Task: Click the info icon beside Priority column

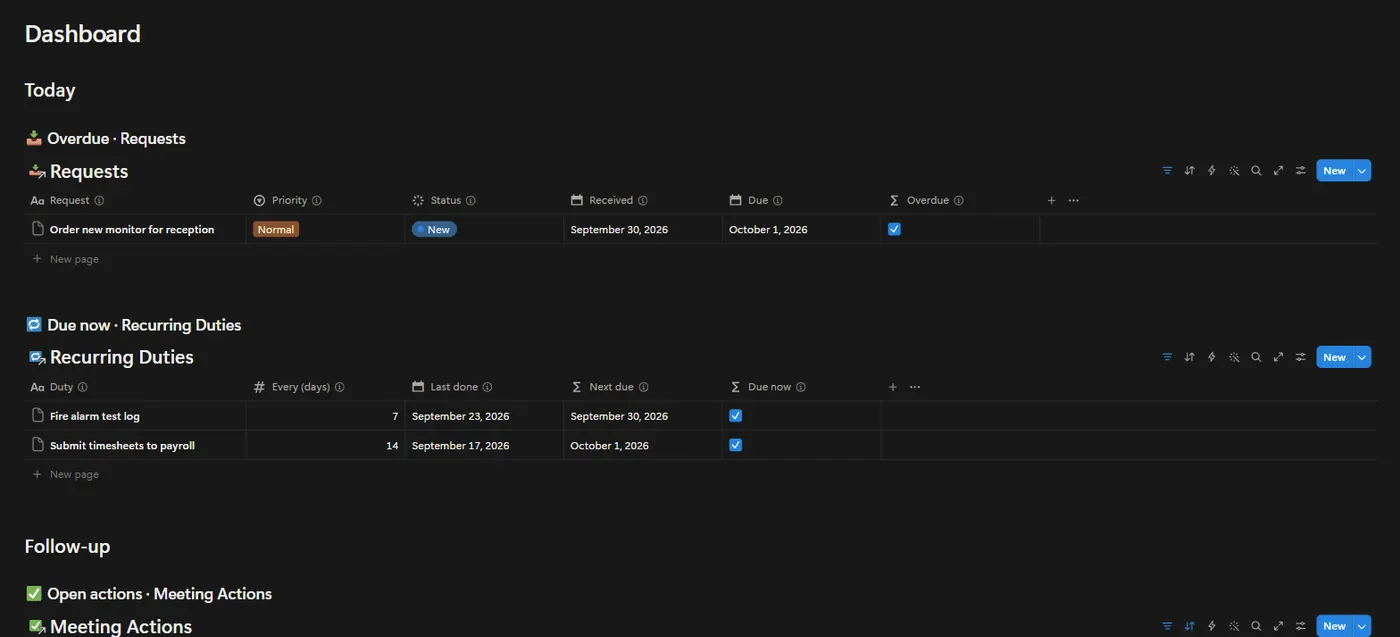Action: coord(317,200)
